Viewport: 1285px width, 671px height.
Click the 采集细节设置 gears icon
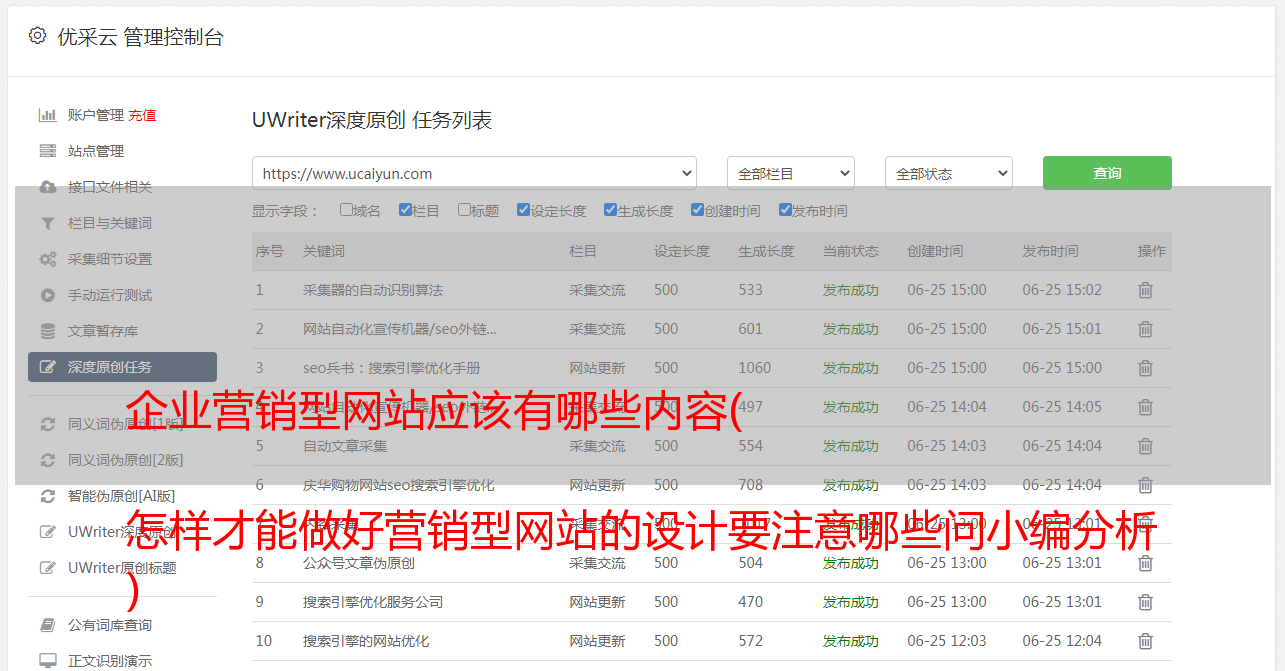47,259
